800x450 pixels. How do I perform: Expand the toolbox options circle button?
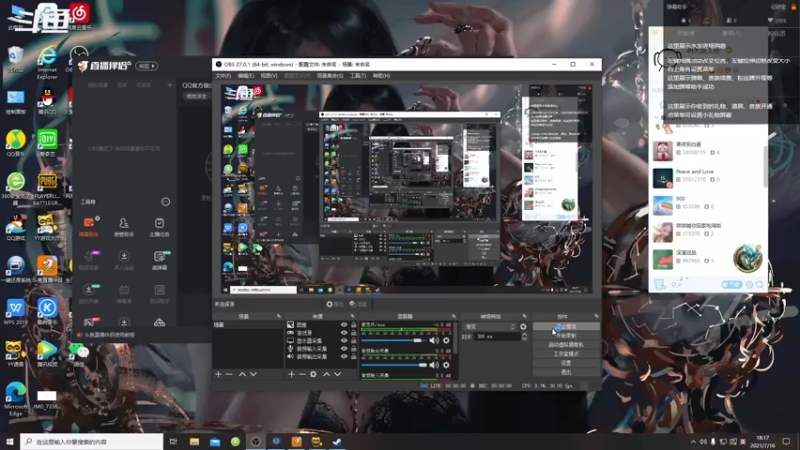point(165,202)
